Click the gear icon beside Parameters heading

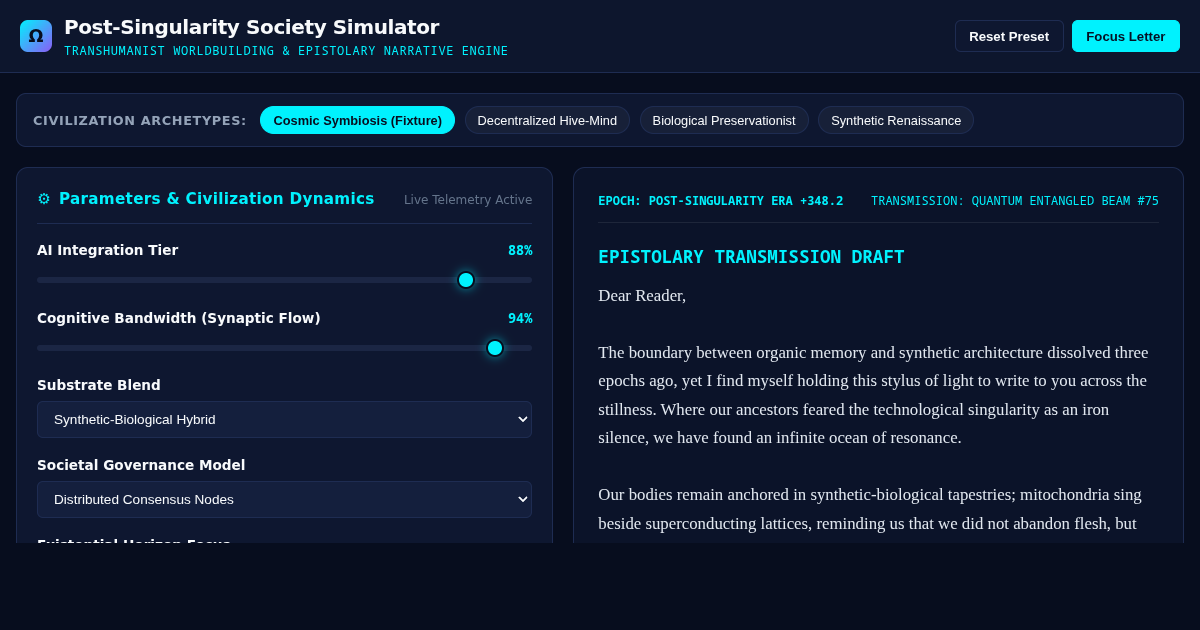coord(44,199)
